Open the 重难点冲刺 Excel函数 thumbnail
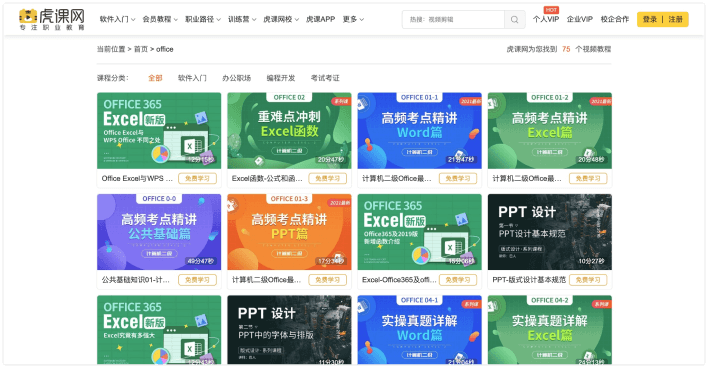Image resolution: width=708 pixels, height=369 pixels. (x=289, y=131)
